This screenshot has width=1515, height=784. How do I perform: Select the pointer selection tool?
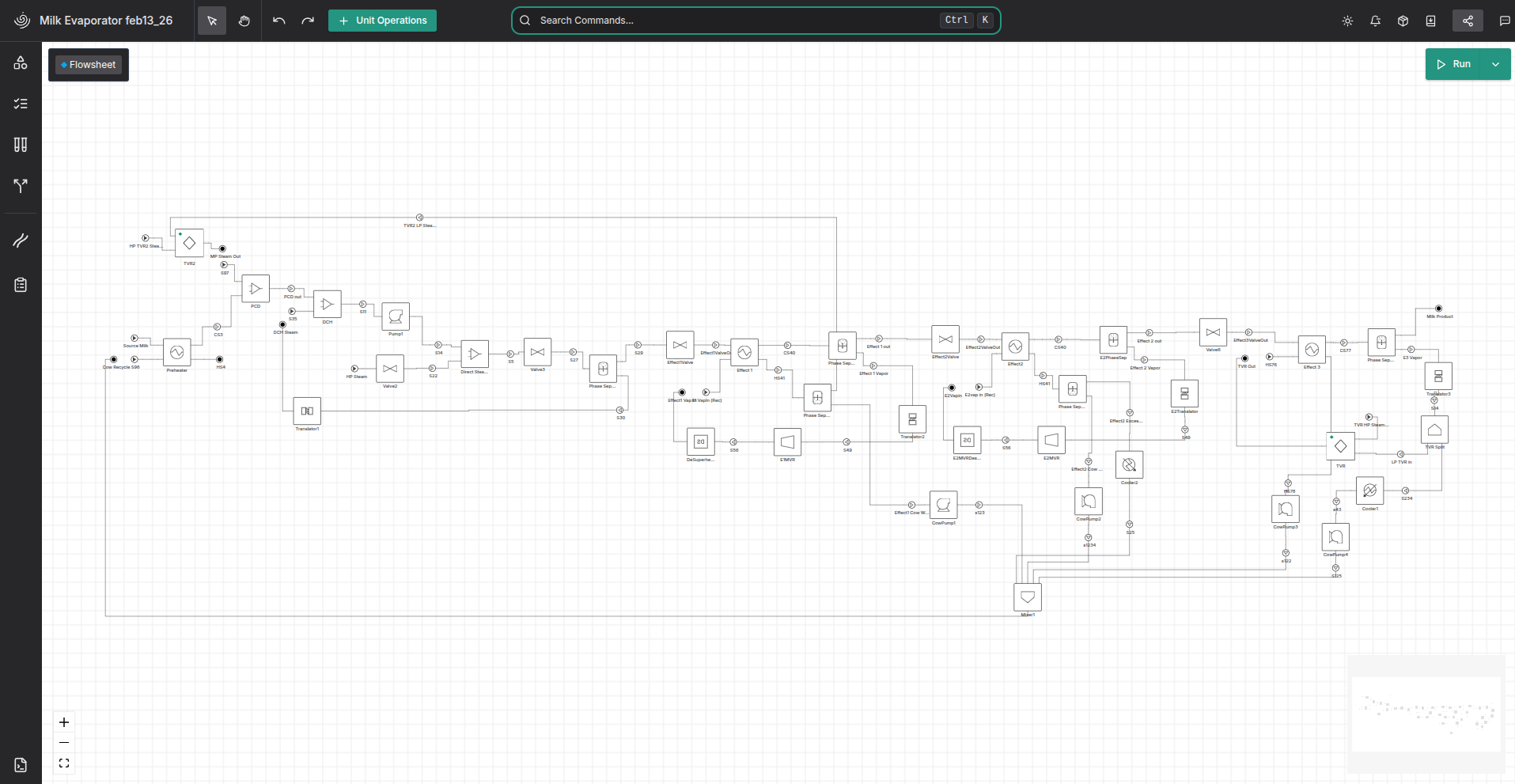(x=211, y=21)
